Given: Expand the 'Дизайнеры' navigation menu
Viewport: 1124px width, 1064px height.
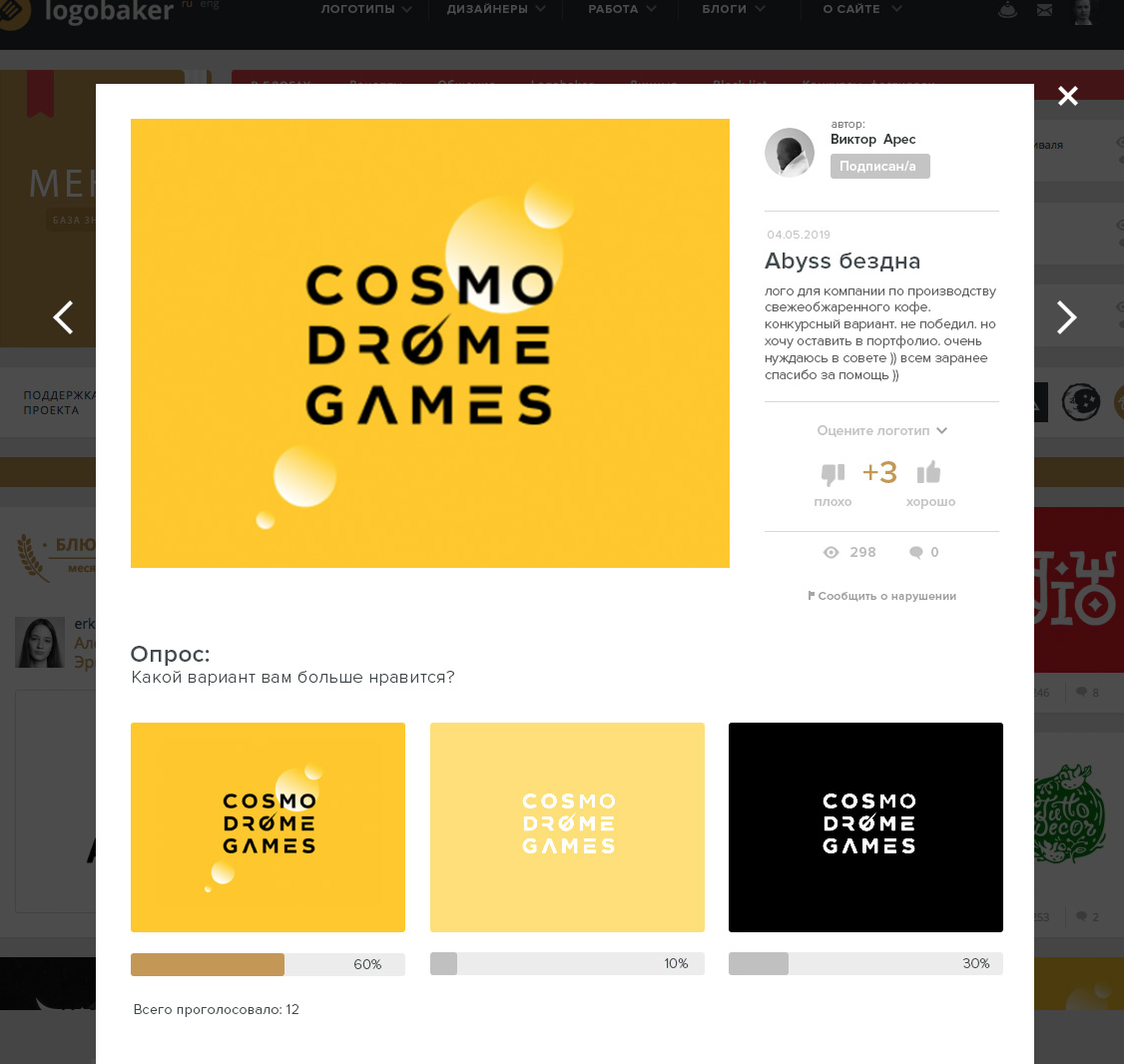Looking at the screenshot, I should pos(496,9).
